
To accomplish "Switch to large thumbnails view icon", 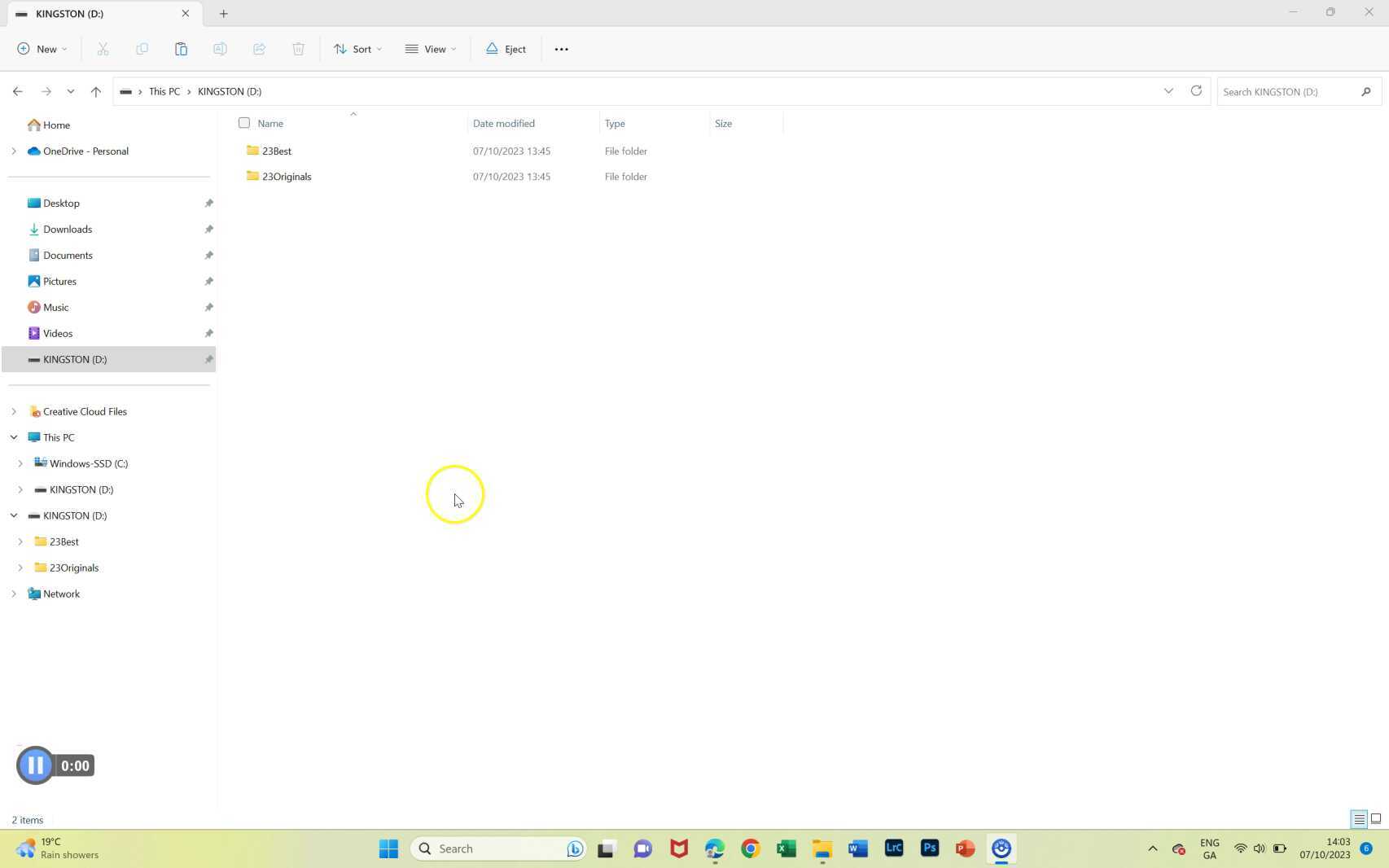I will [1376, 819].
